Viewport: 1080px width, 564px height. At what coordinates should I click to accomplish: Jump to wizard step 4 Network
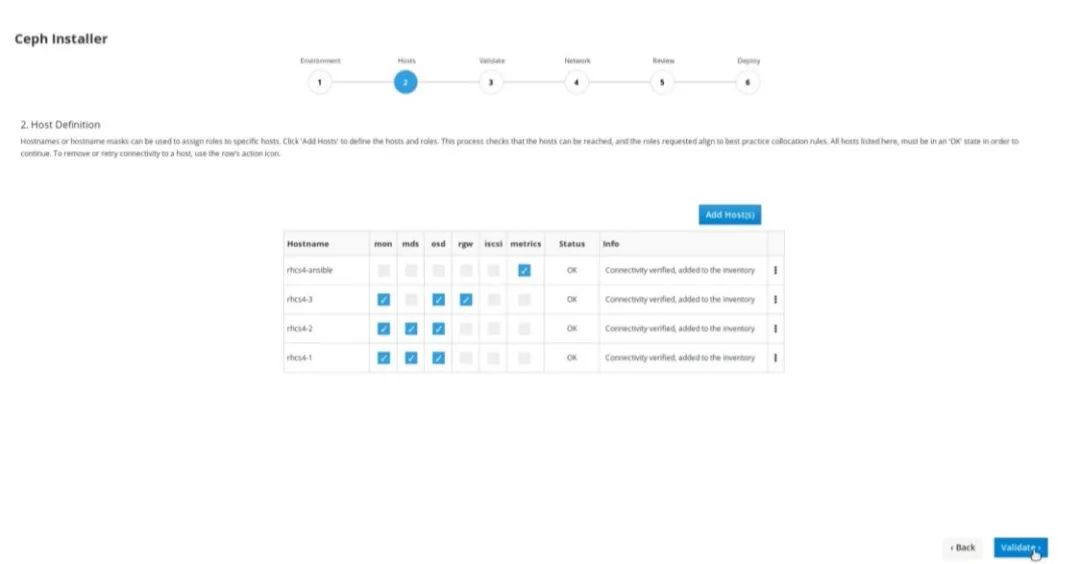pyautogui.click(x=577, y=82)
